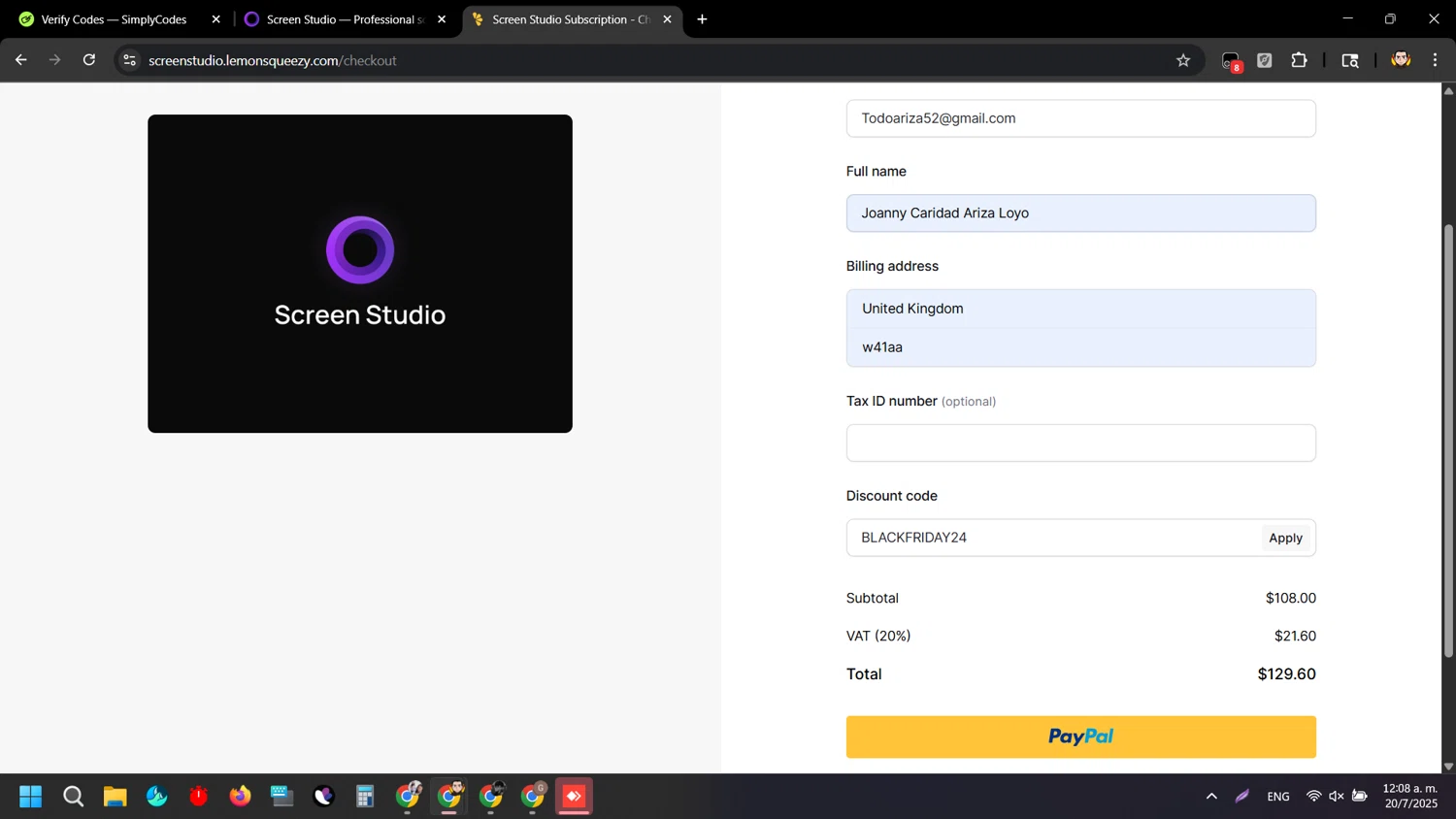1456x819 pixels.
Task: Click the scrollbar up arrow
Action: pos(1448,90)
